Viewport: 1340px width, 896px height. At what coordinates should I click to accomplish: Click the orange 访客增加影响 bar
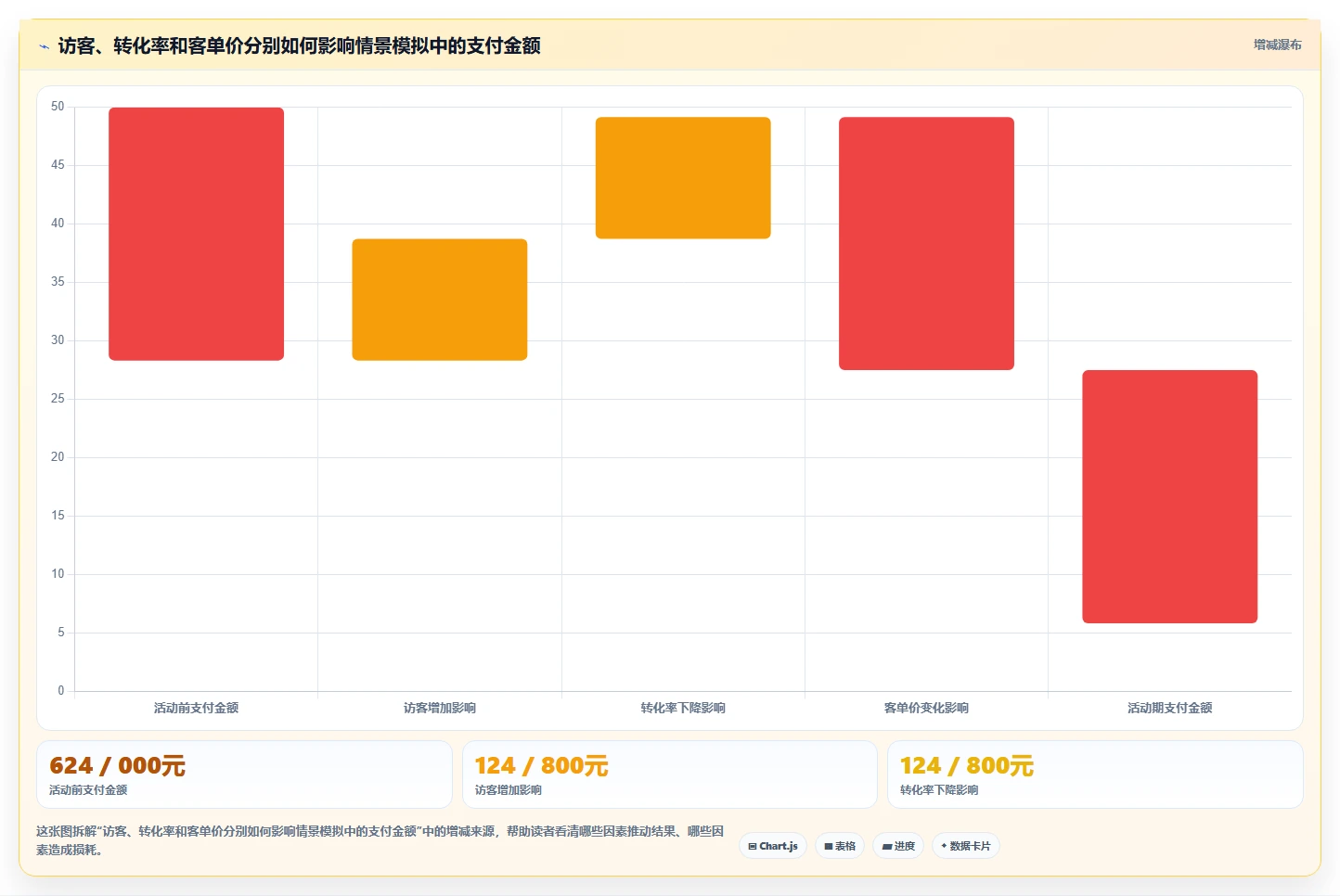point(440,300)
